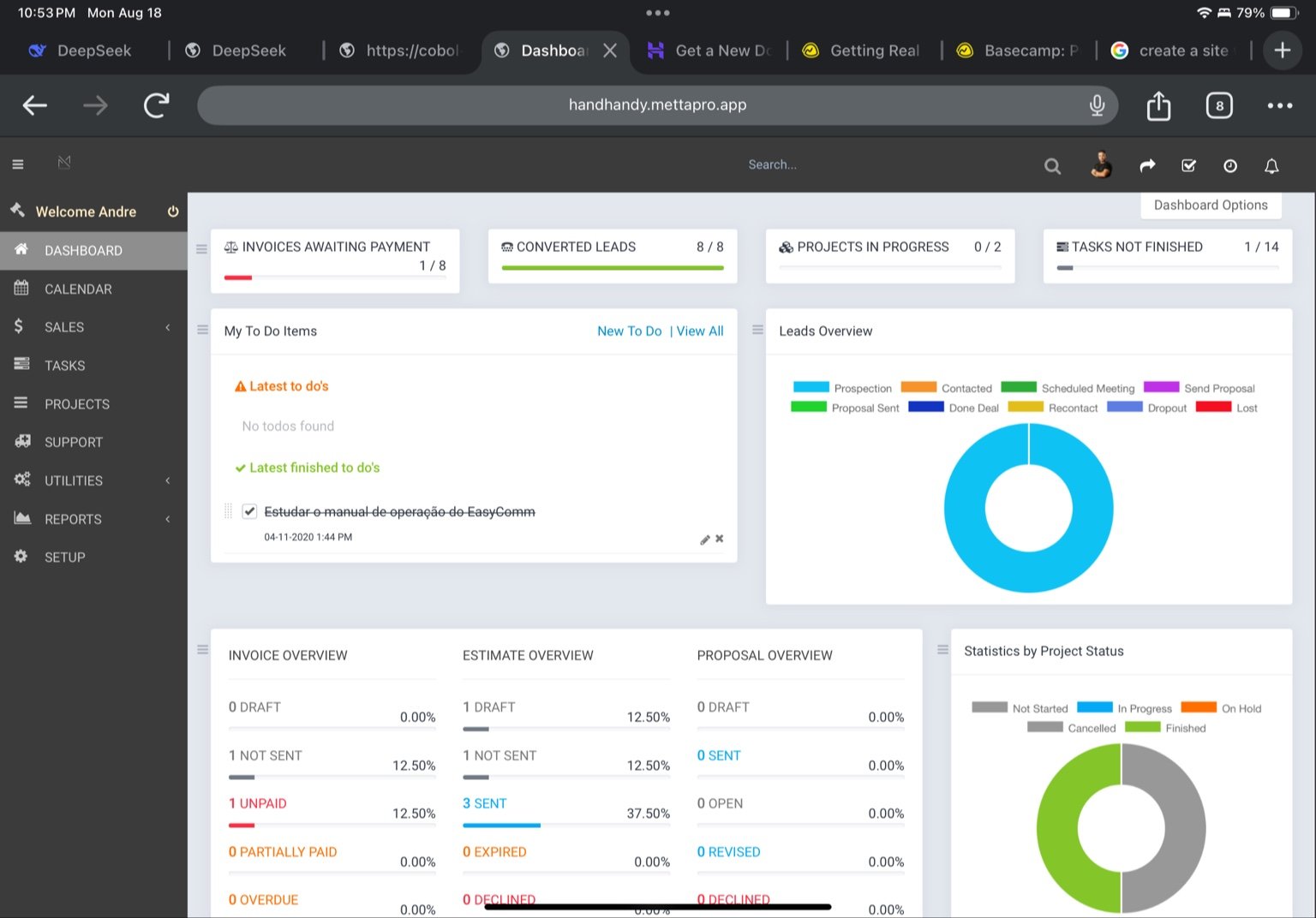Click the notifications bell icon
The width and height of the screenshot is (1316, 918).
(x=1271, y=166)
